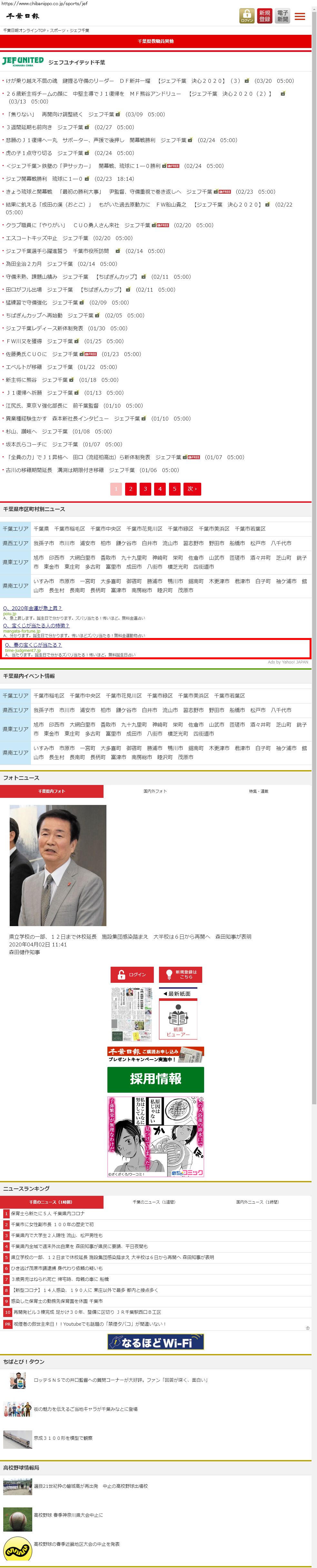This screenshot has width=317, height=1568.
Task: Open the 森田健作知事 photo thumbnail
Action: (x=58, y=865)
